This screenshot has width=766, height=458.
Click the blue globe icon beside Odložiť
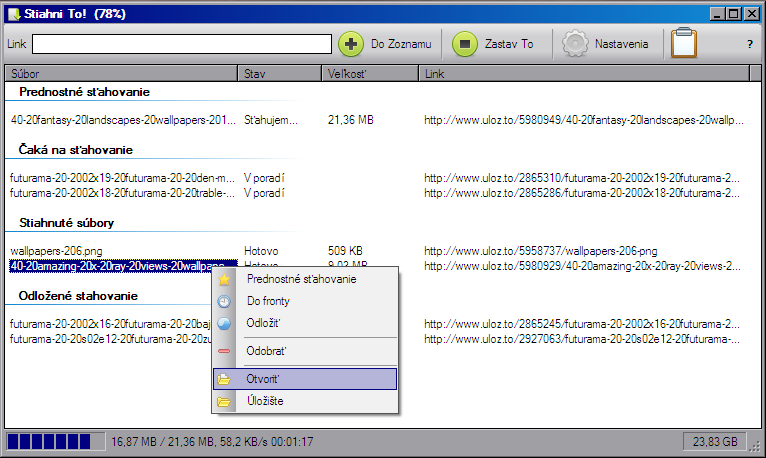pos(224,323)
